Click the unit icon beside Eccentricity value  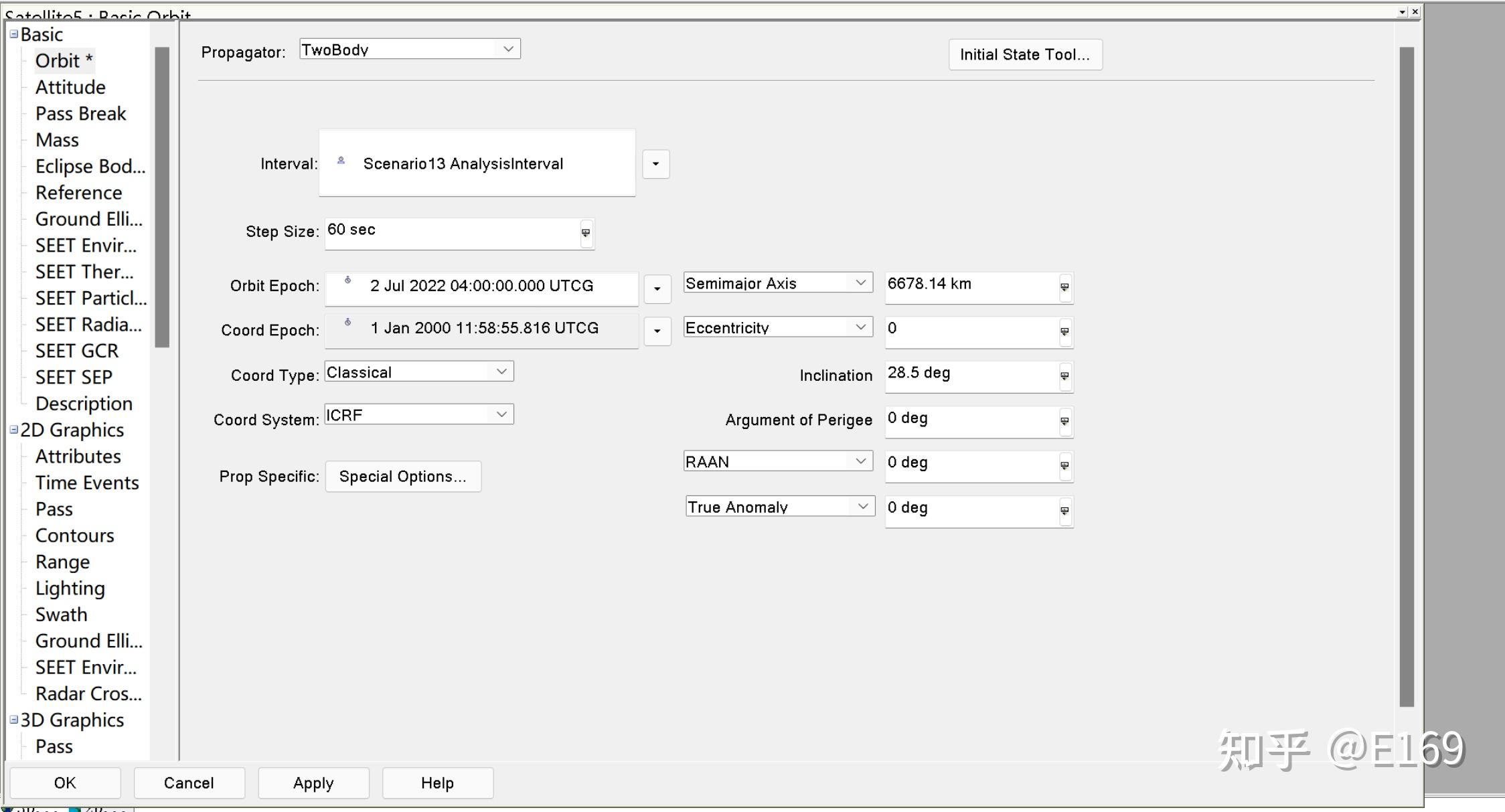tap(1064, 331)
